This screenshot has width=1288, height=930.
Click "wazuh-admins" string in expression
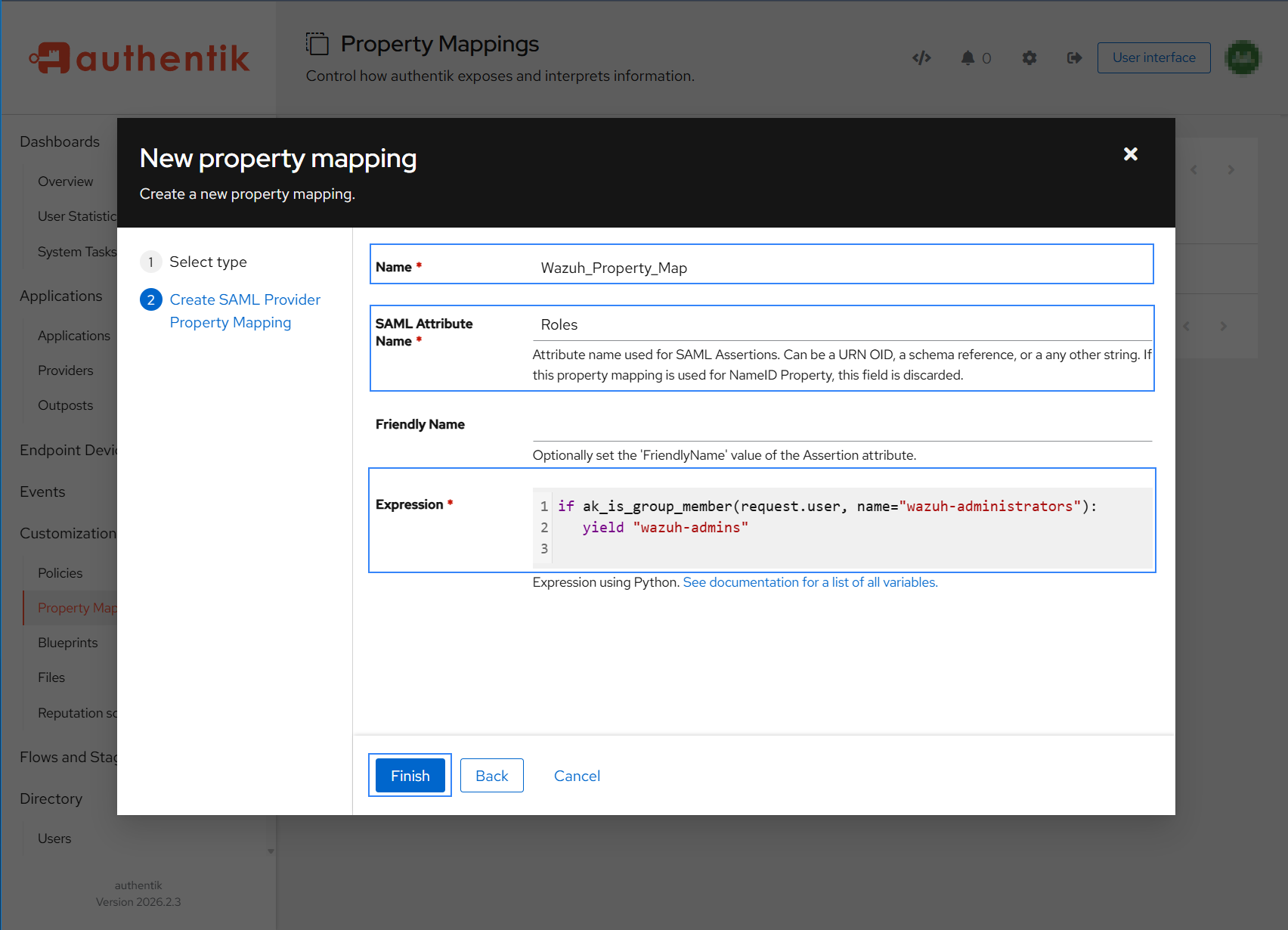pos(691,528)
